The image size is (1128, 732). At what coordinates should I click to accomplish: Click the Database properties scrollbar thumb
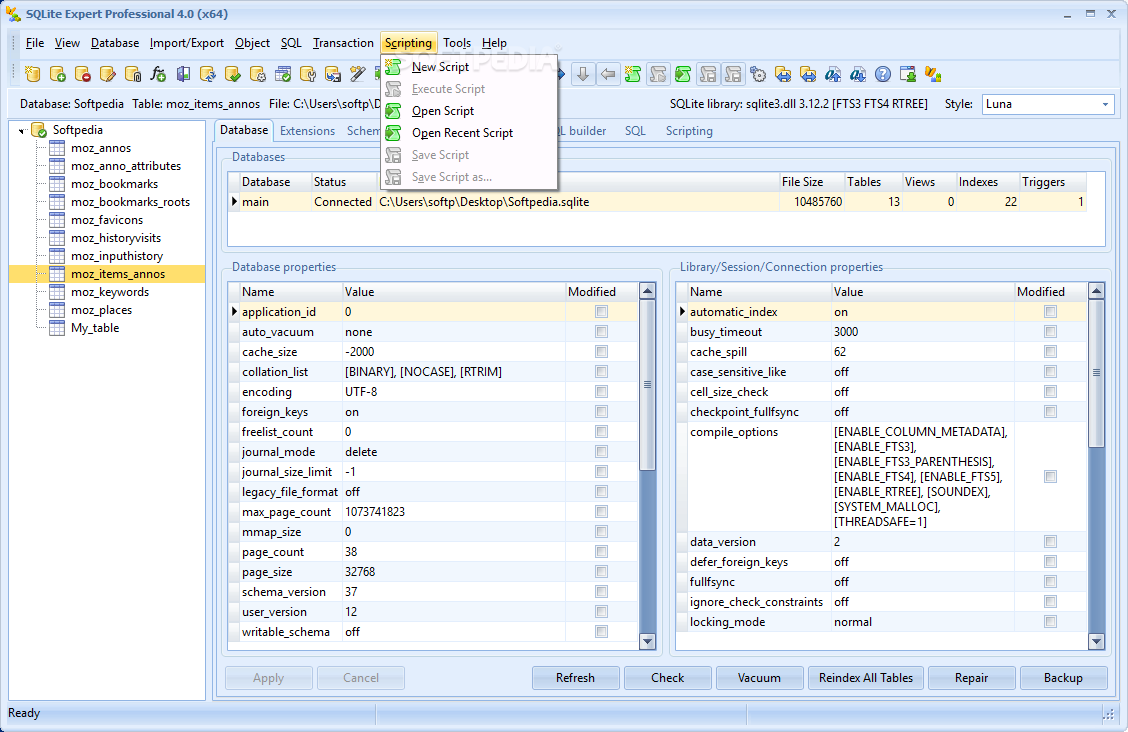pos(647,385)
